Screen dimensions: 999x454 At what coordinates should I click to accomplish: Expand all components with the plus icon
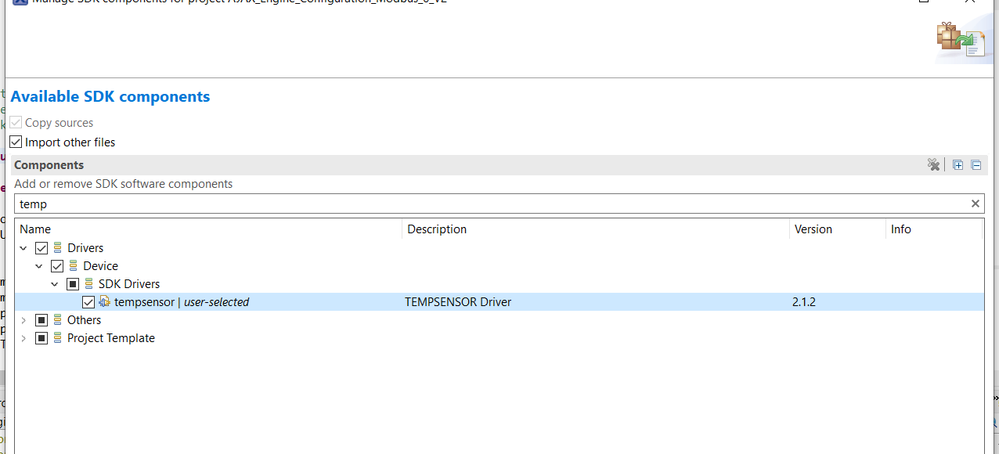coord(958,165)
